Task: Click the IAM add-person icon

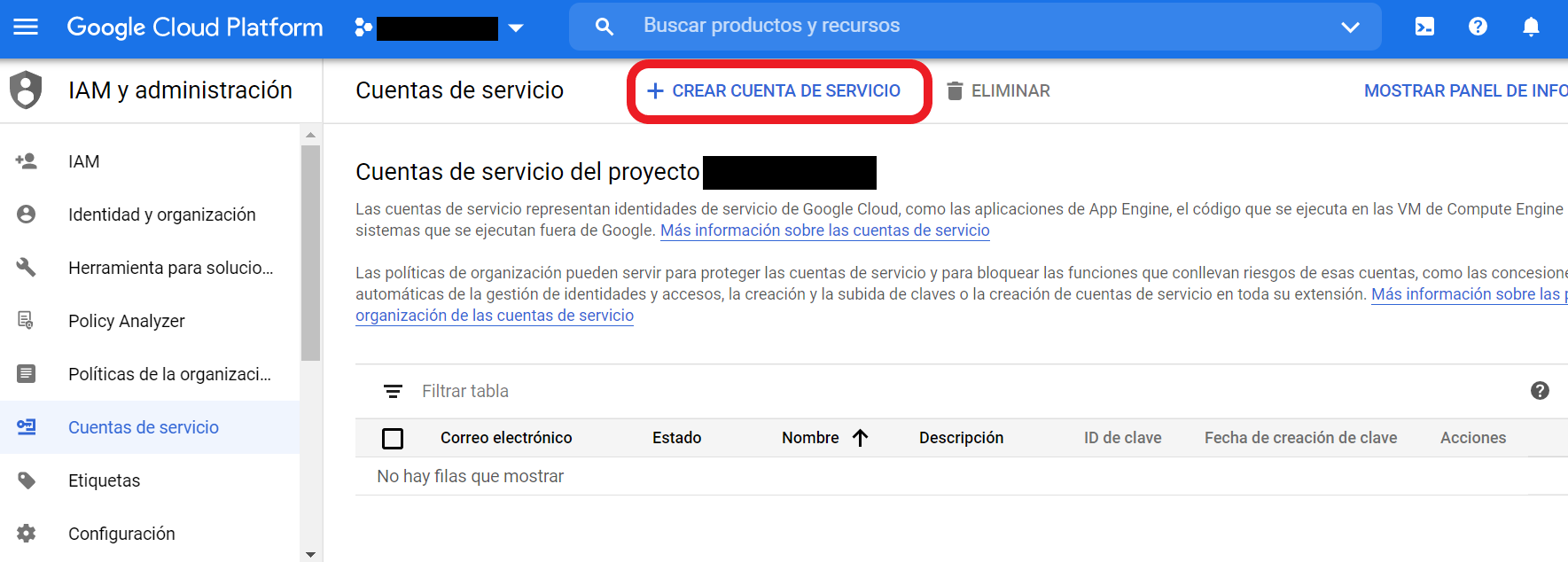Action: click(x=26, y=161)
